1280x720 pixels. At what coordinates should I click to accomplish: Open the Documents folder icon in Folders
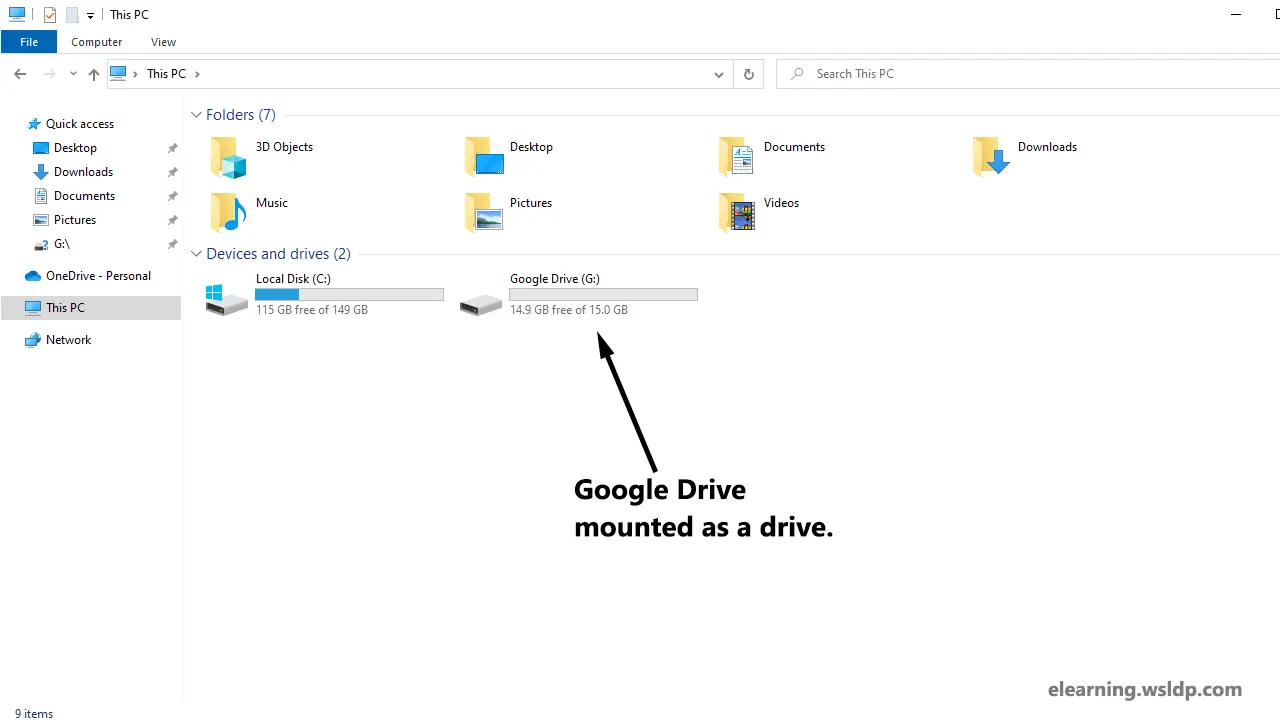click(737, 157)
